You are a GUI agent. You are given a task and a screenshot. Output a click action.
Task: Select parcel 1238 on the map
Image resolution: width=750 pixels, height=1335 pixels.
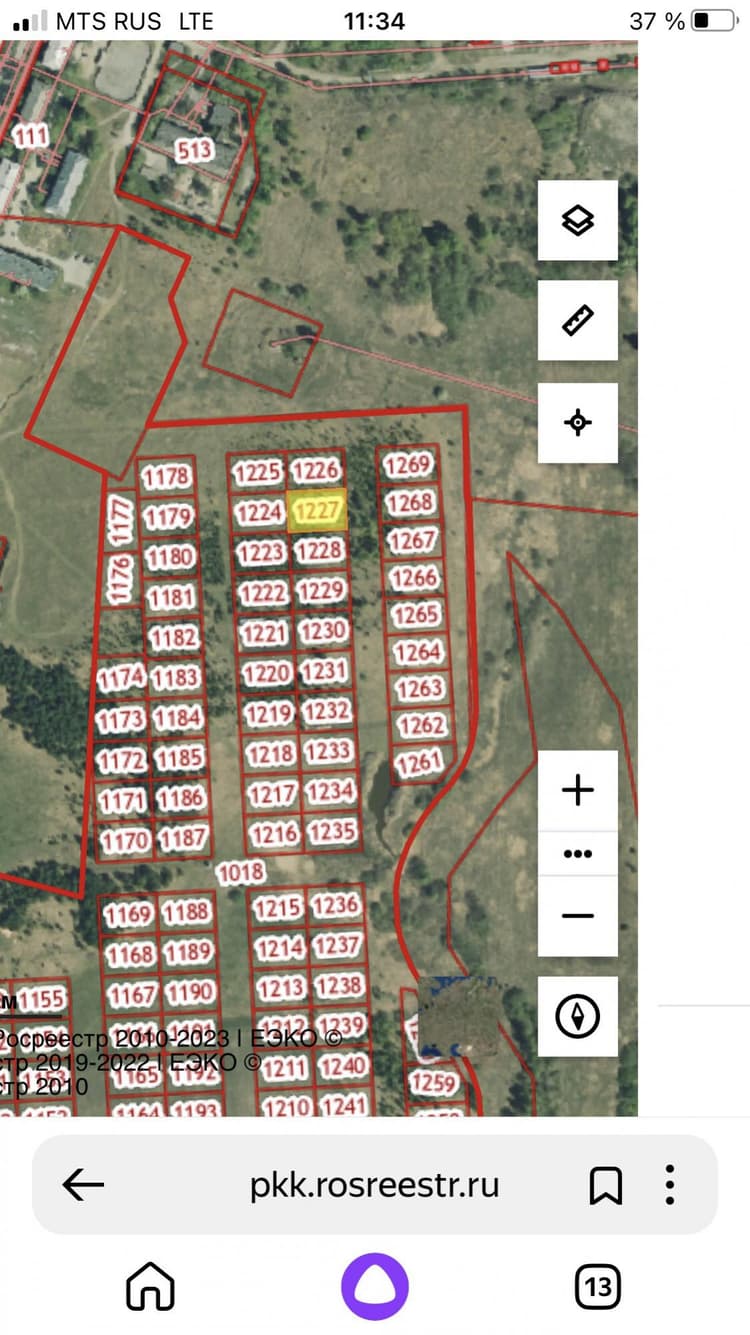click(340, 986)
